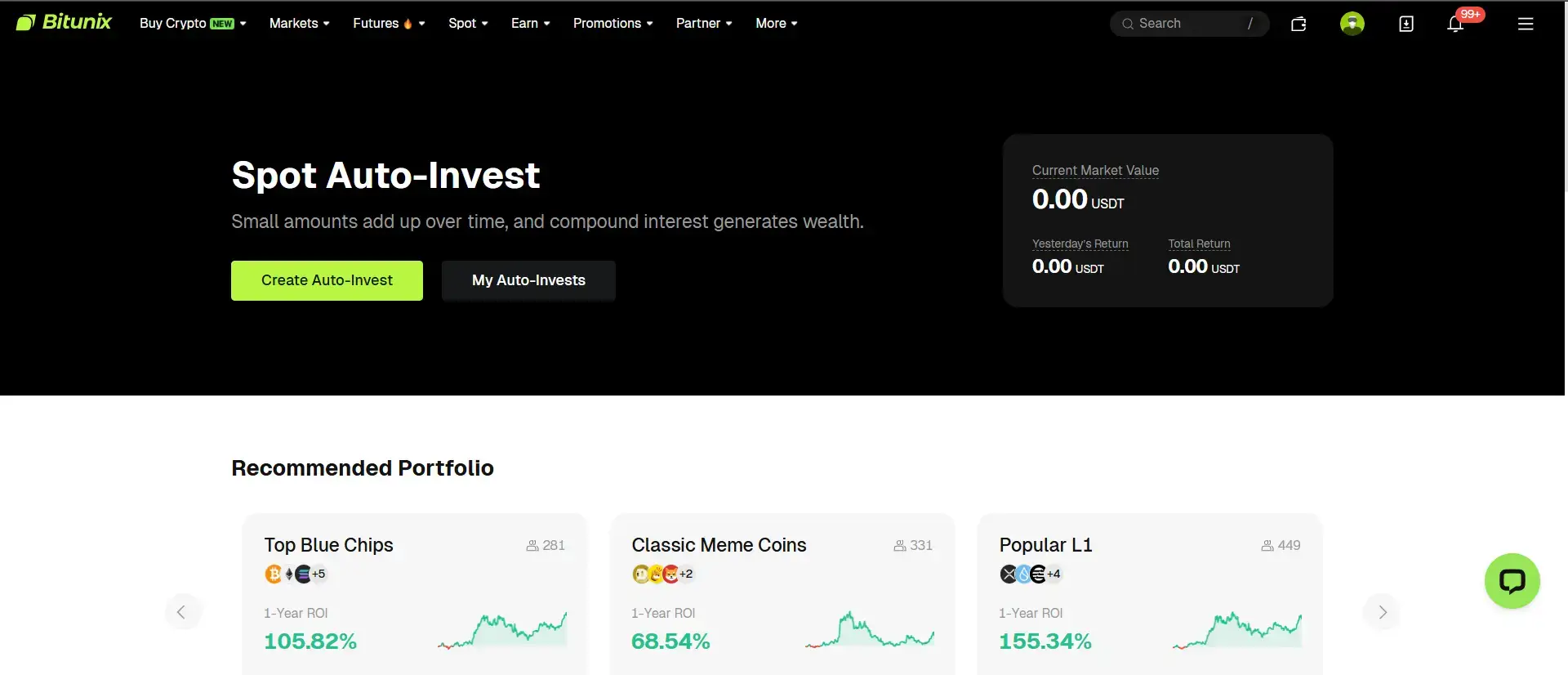Go to previous portfolio with left arrow

pyautogui.click(x=181, y=612)
